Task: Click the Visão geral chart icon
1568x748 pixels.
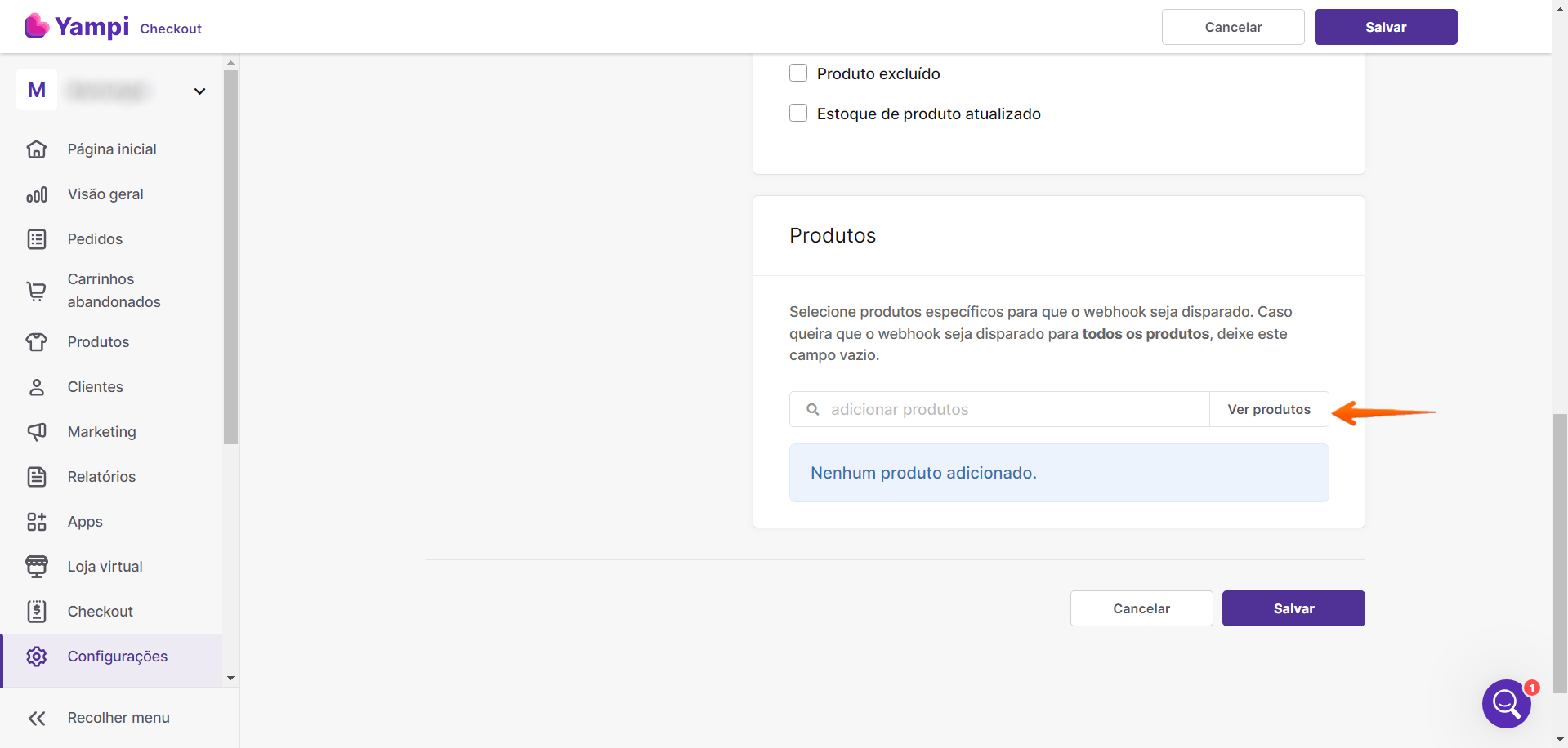Action: (x=37, y=194)
